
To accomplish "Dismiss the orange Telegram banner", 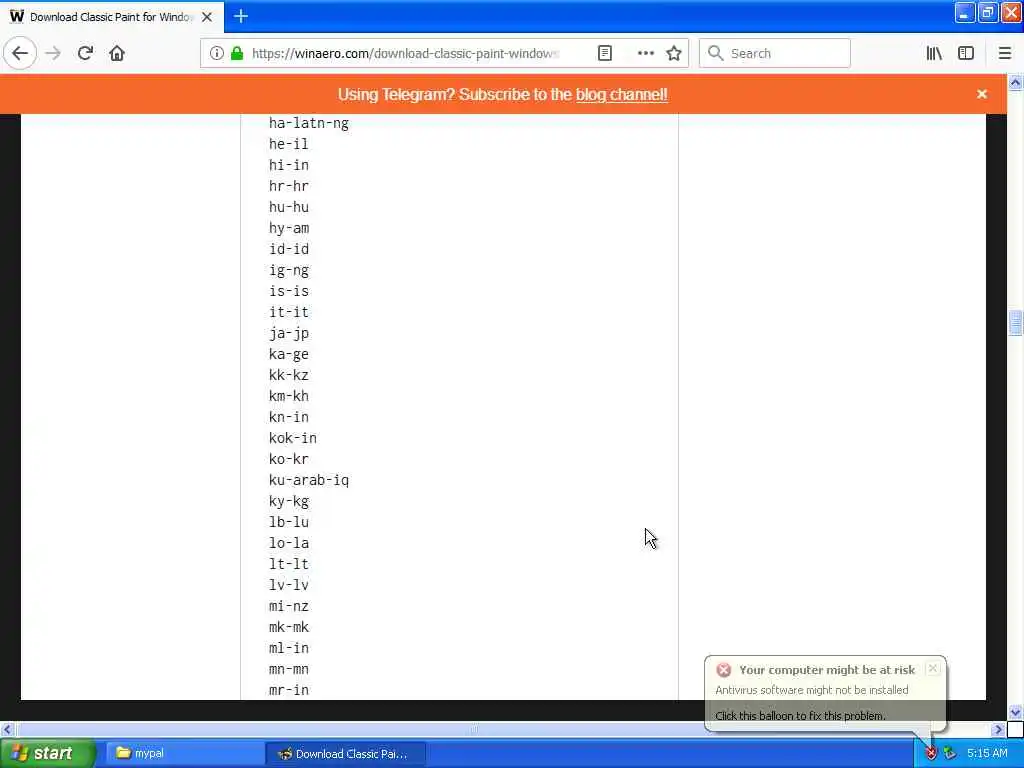I will (982, 95).
